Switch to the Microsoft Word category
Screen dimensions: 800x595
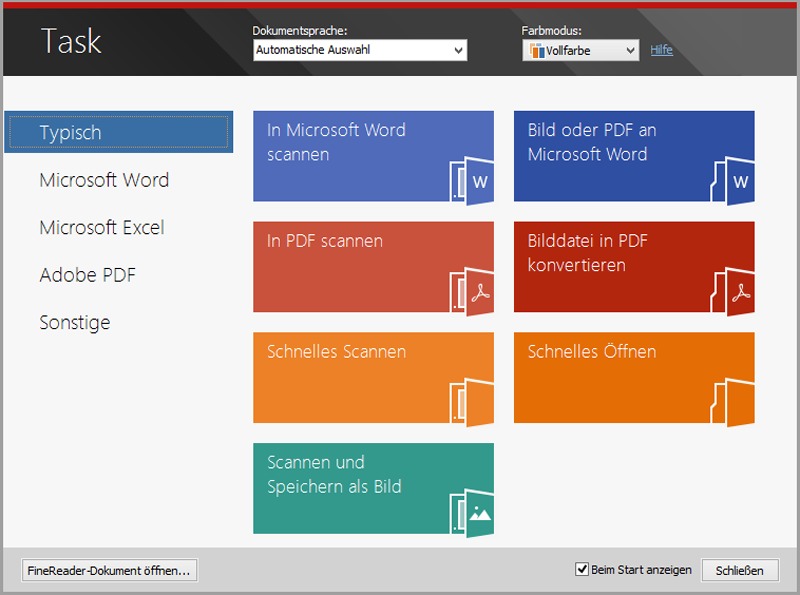click(x=104, y=180)
